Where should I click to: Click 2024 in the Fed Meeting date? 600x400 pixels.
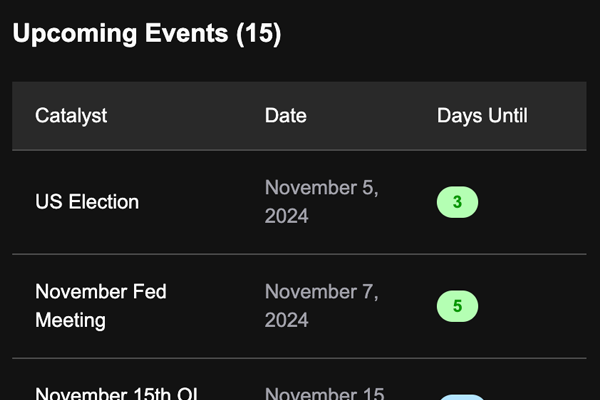click(x=286, y=320)
